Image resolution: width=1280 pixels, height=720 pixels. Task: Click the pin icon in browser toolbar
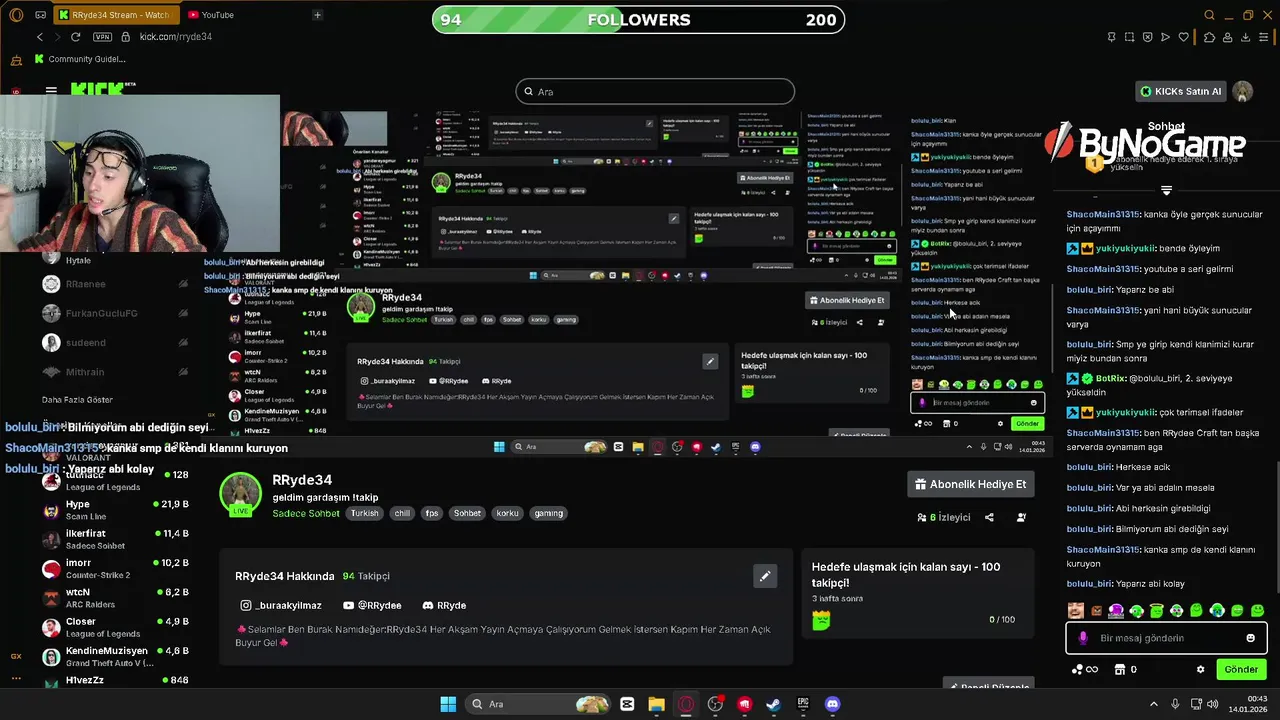click(1111, 37)
